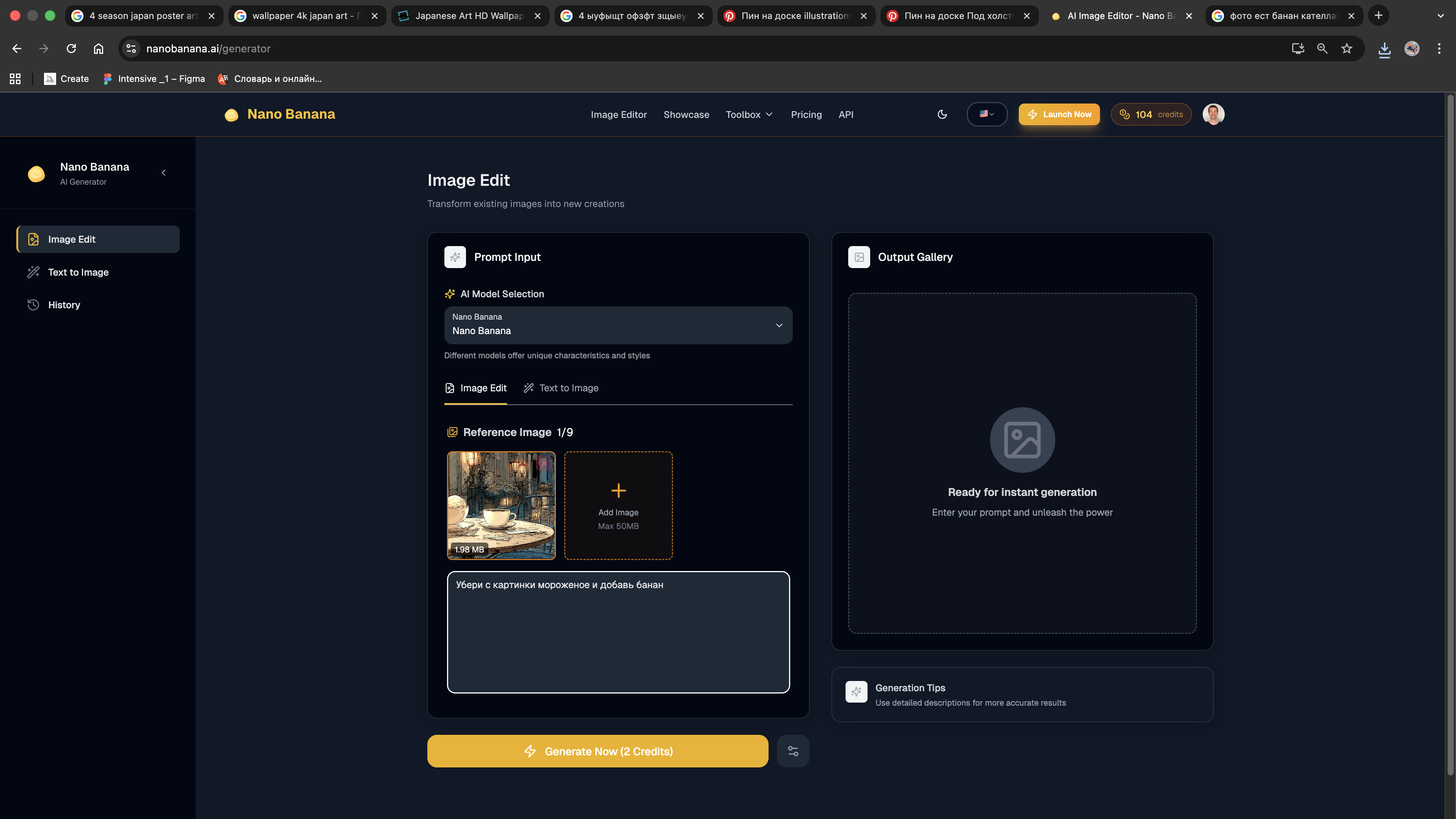This screenshot has width=1456, height=819.
Task: Toggle dark mode moon icon
Action: [941, 114]
